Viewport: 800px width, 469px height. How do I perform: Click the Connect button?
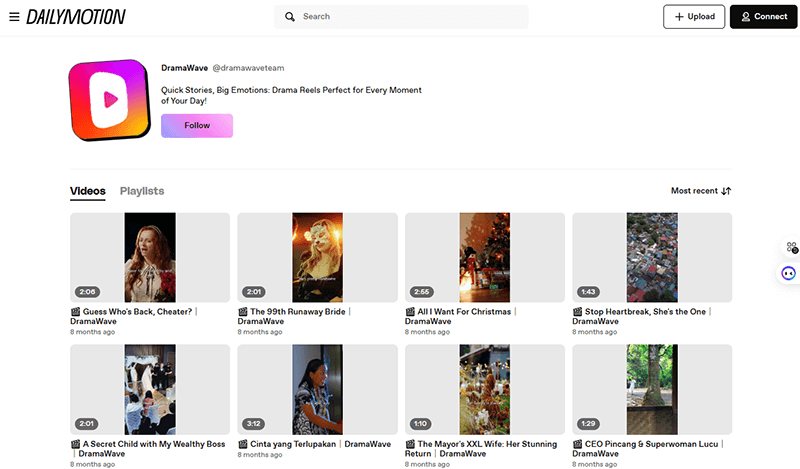[763, 17]
